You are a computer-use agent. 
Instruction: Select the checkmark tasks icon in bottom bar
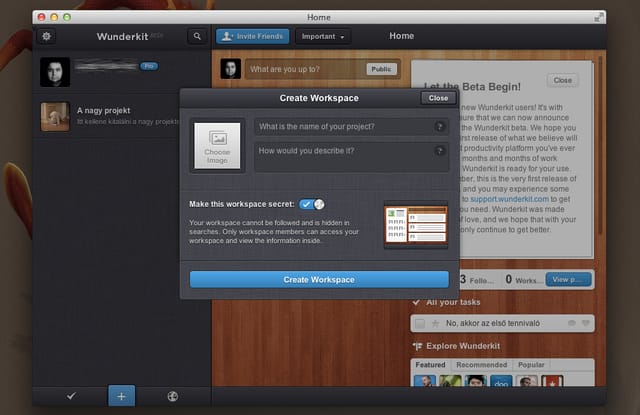(71, 396)
